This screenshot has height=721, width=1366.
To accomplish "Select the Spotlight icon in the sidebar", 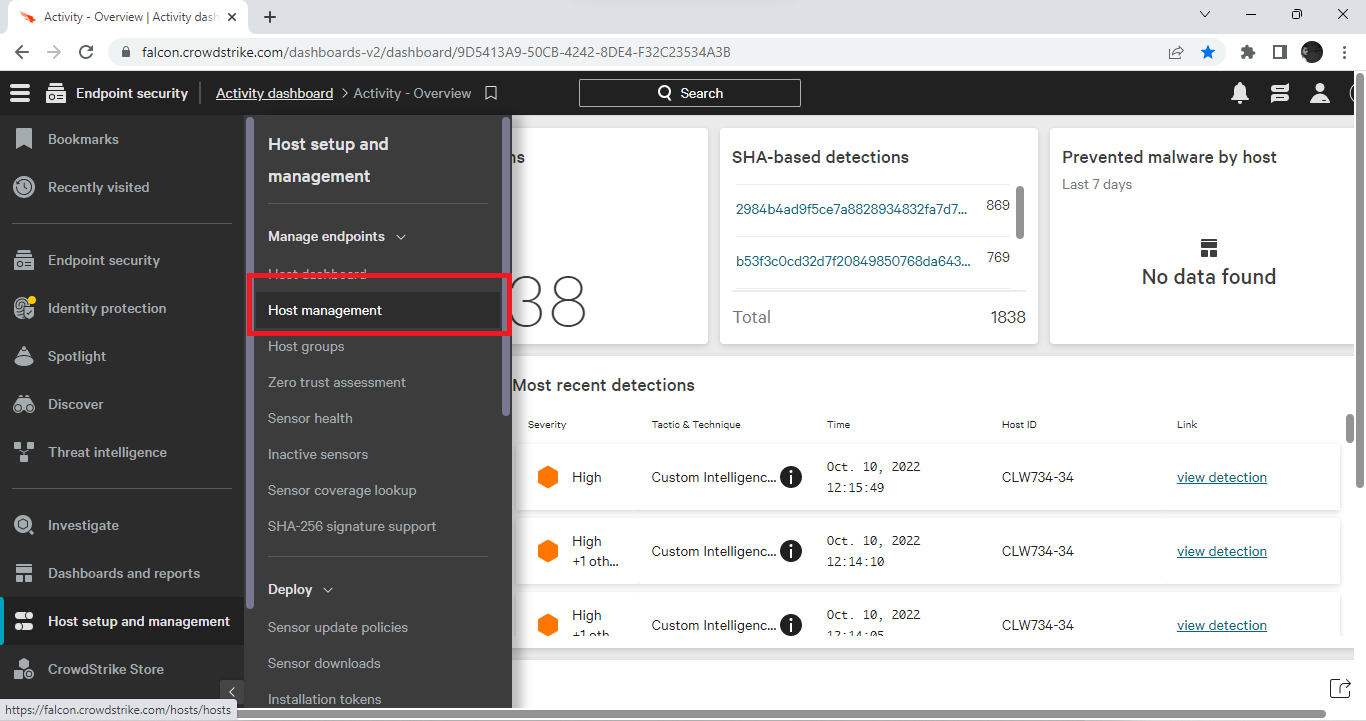I will [x=24, y=356].
